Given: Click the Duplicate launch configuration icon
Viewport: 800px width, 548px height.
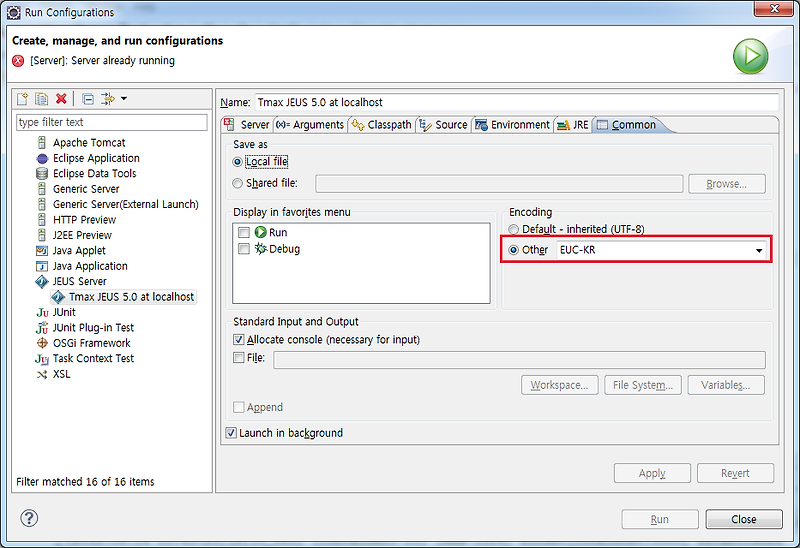Looking at the screenshot, I should (x=41, y=98).
